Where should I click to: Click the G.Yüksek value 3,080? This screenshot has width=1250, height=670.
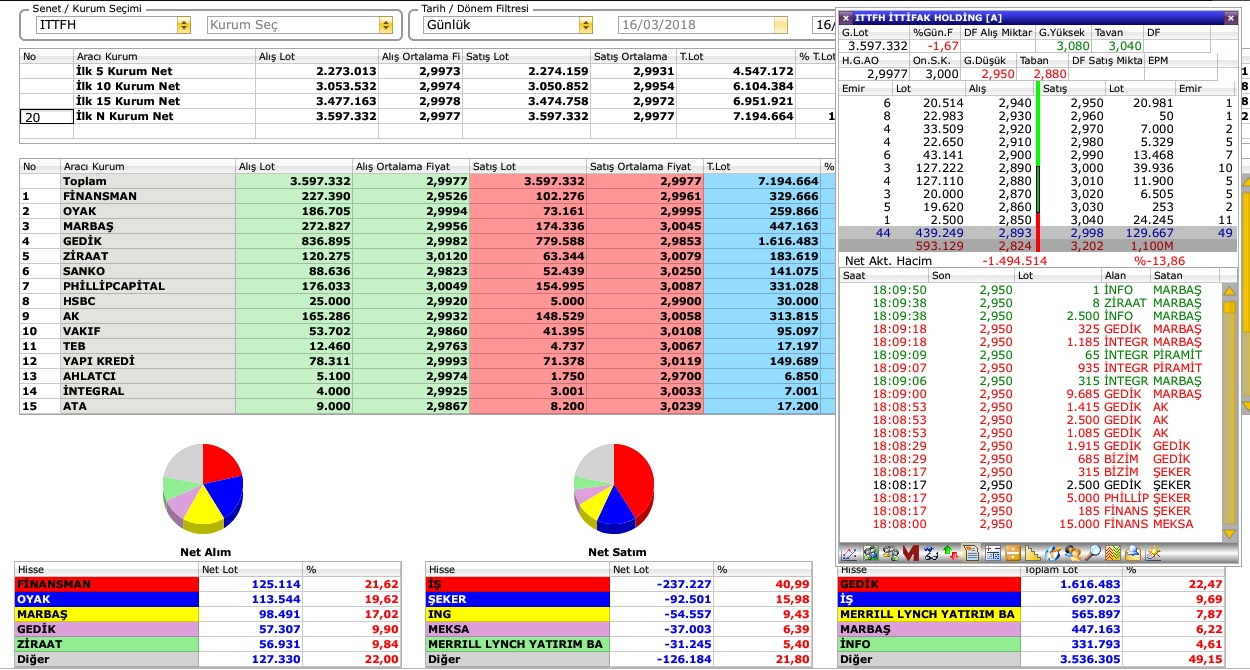click(1071, 46)
